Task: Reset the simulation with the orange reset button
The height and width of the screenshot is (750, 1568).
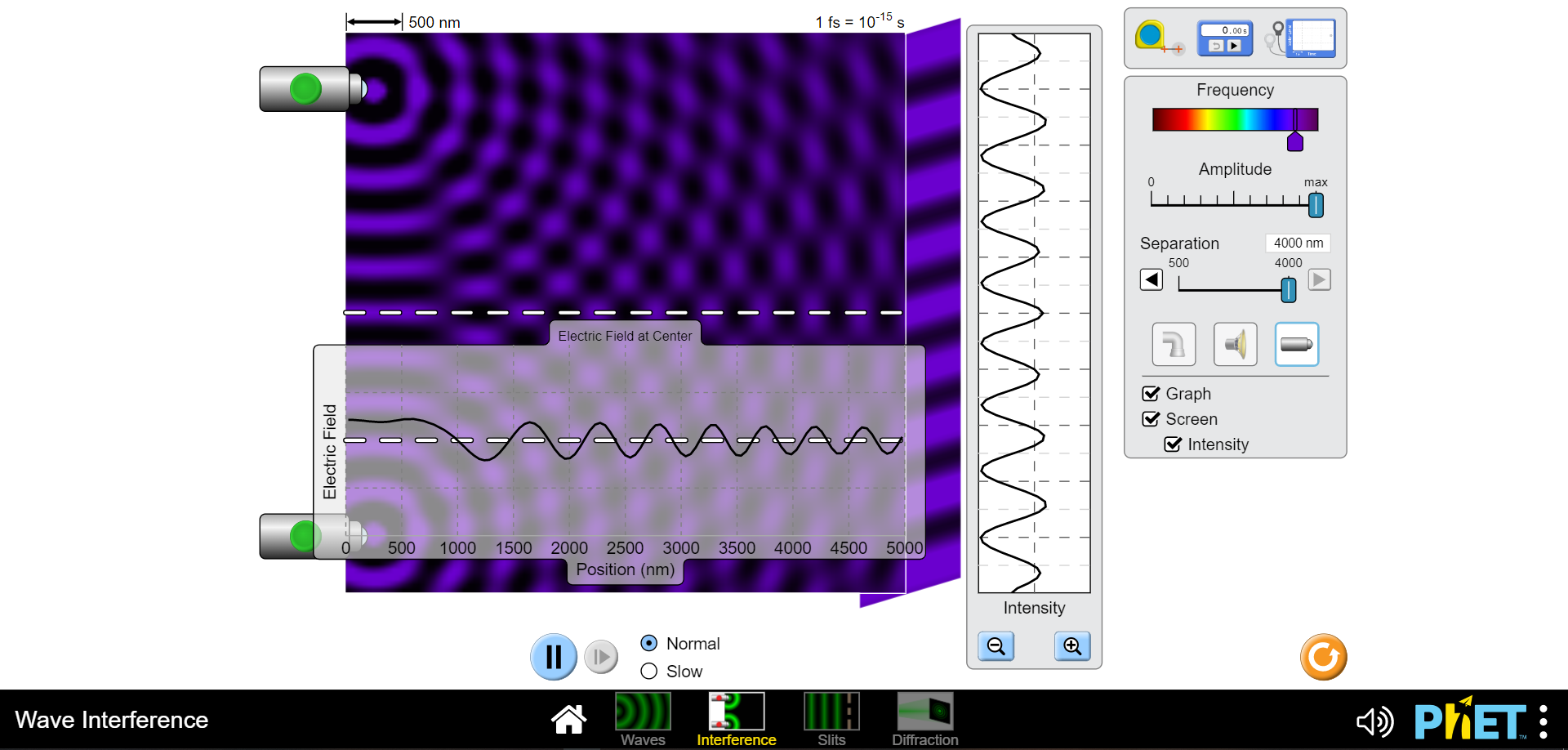Action: point(1323,656)
